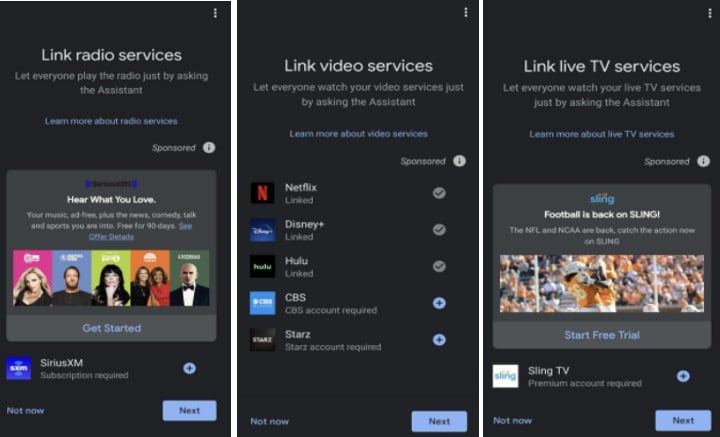Open Learn more about video services link
720x437 pixels.
[358, 134]
